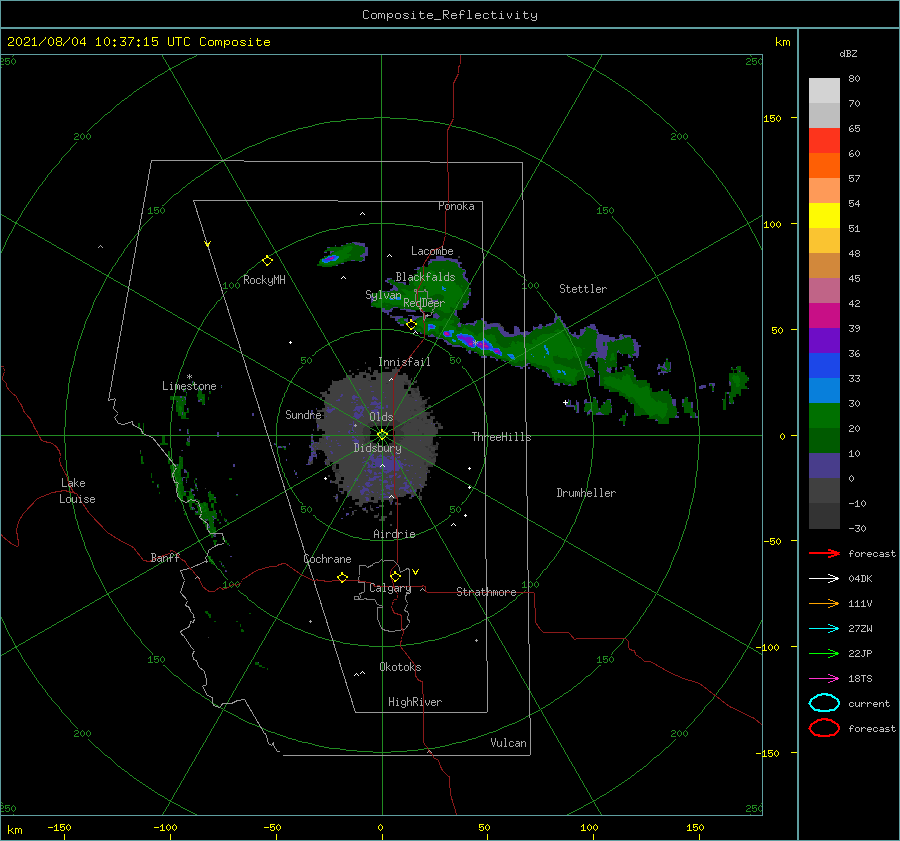Pick the purple 36-39 dBZ color band

pos(824,340)
